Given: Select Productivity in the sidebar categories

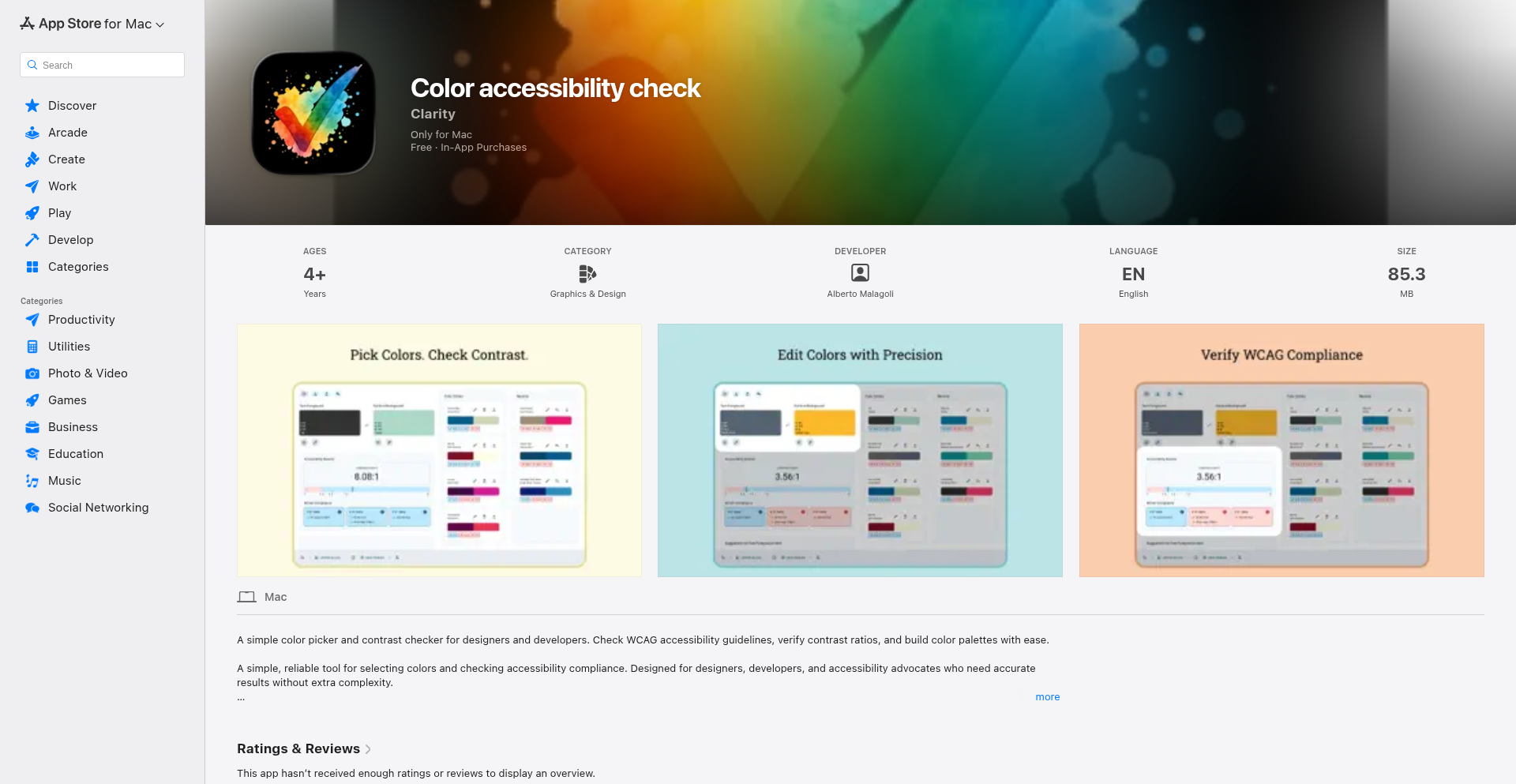Looking at the screenshot, I should 81,320.
